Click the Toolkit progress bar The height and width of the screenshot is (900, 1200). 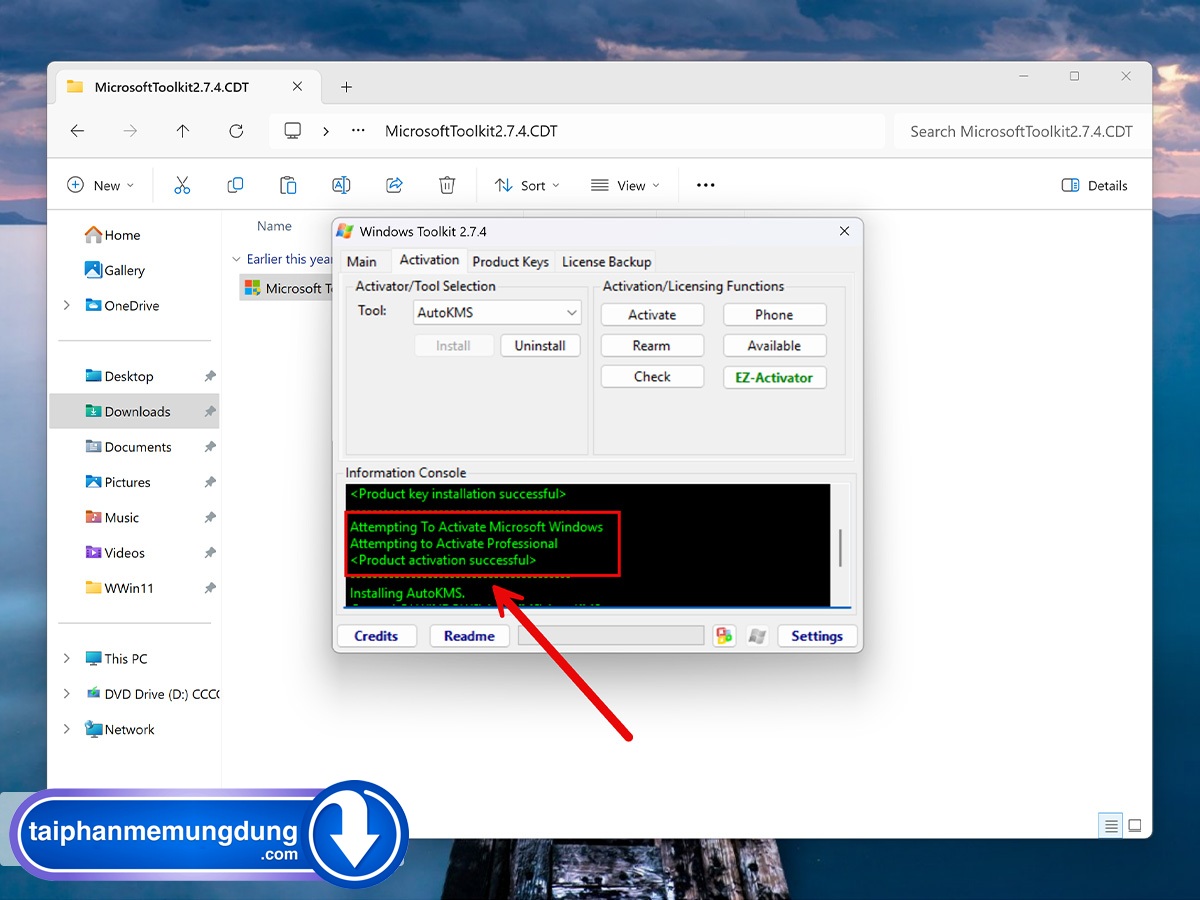pyautogui.click(x=611, y=636)
